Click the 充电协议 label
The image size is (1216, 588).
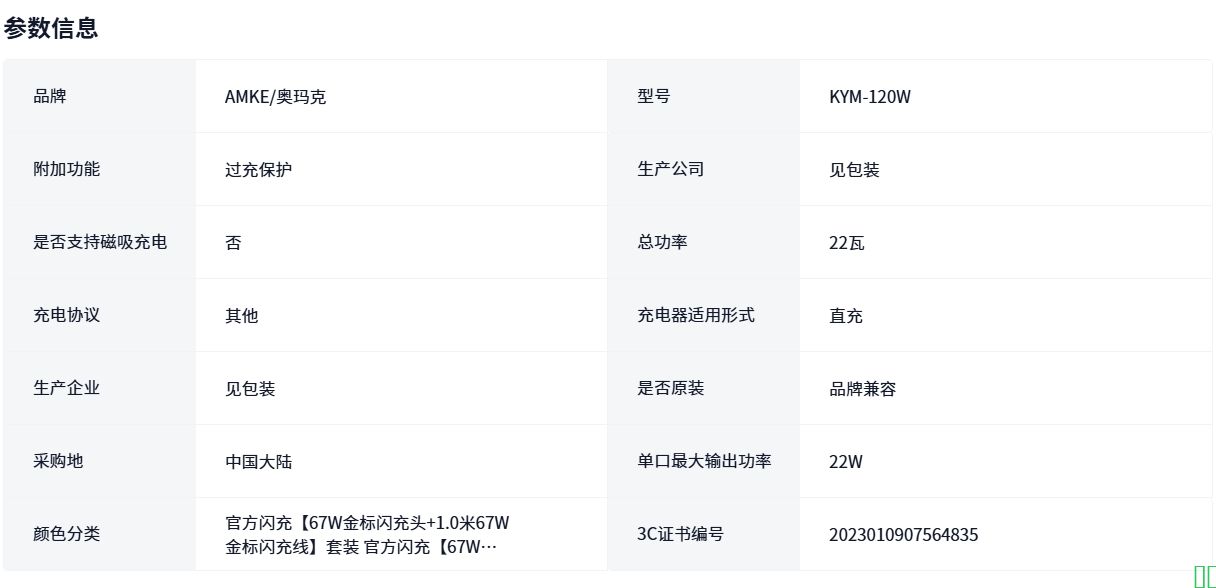67,315
